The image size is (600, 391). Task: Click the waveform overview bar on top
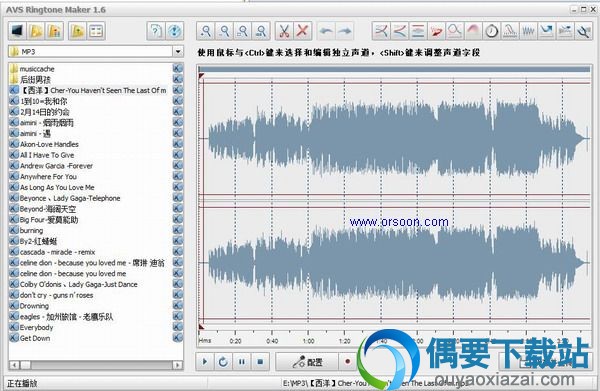(395, 69)
